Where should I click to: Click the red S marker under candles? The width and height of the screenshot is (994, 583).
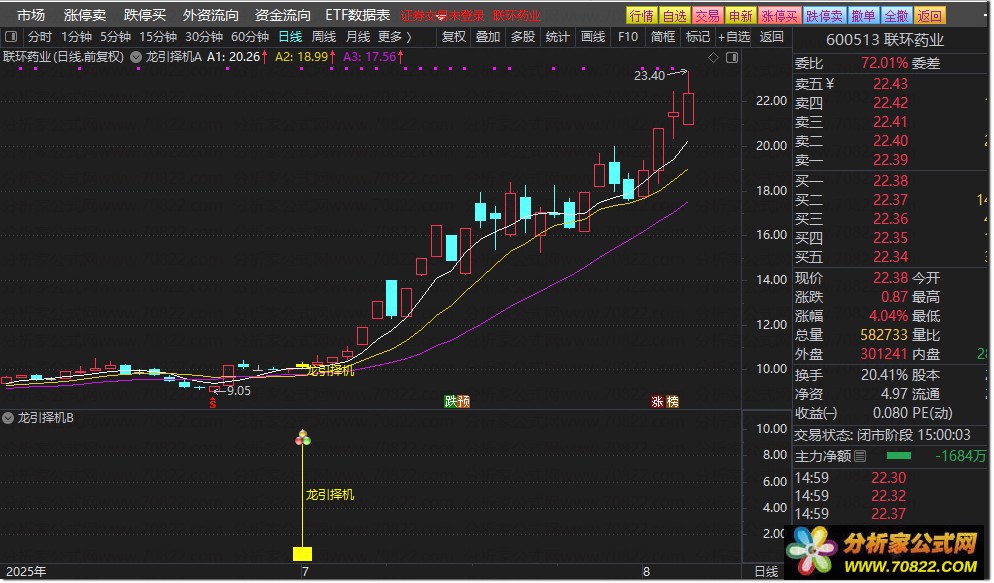(x=213, y=402)
